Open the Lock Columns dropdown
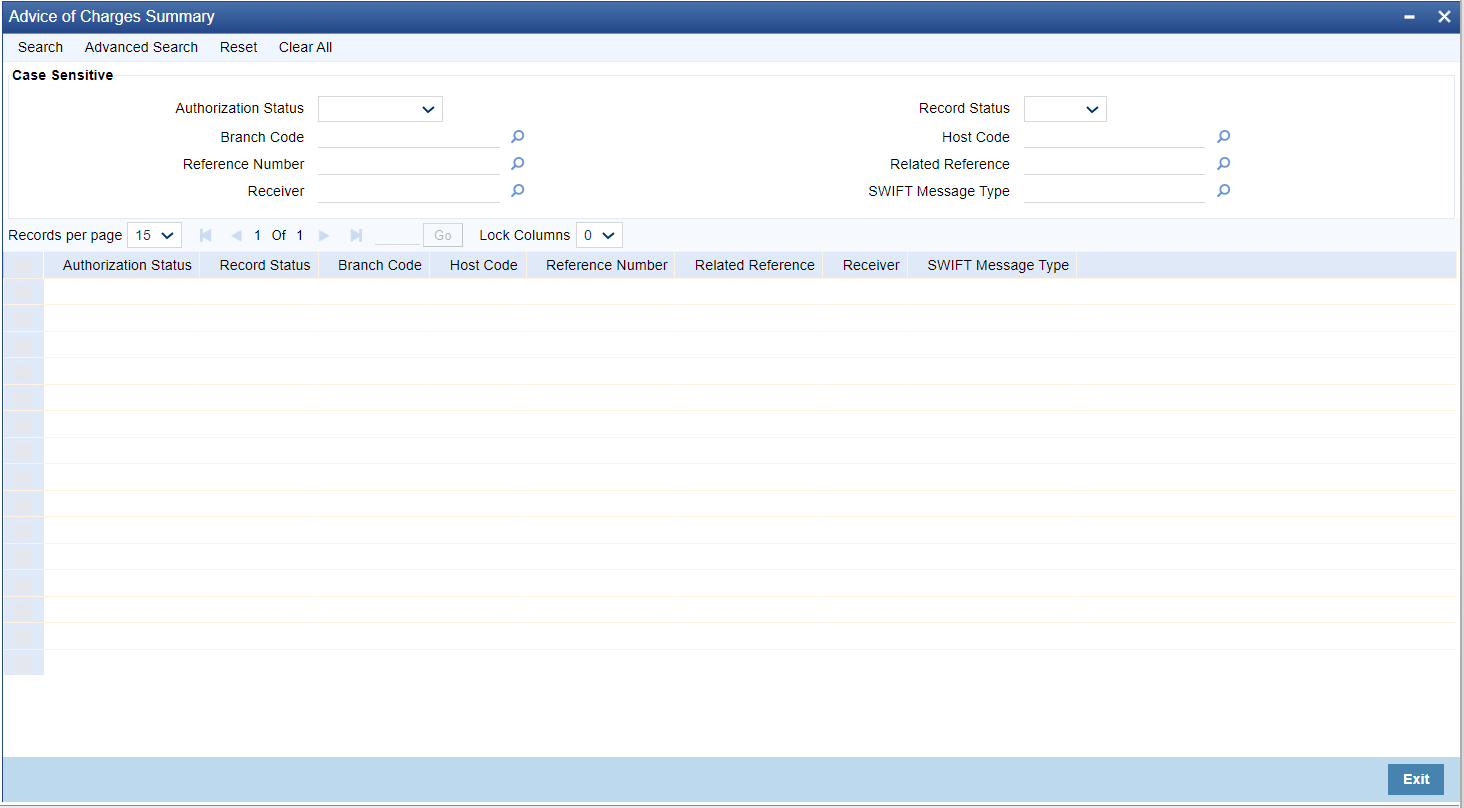The height and width of the screenshot is (808, 1464). (599, 235)
